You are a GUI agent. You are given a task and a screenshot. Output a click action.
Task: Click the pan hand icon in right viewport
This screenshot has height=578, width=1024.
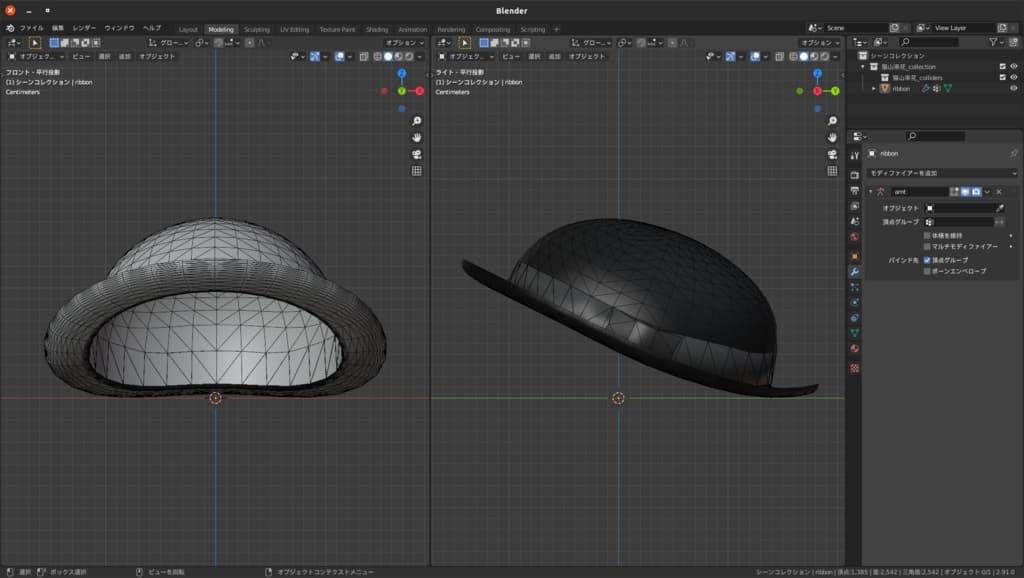click(832, 137)
